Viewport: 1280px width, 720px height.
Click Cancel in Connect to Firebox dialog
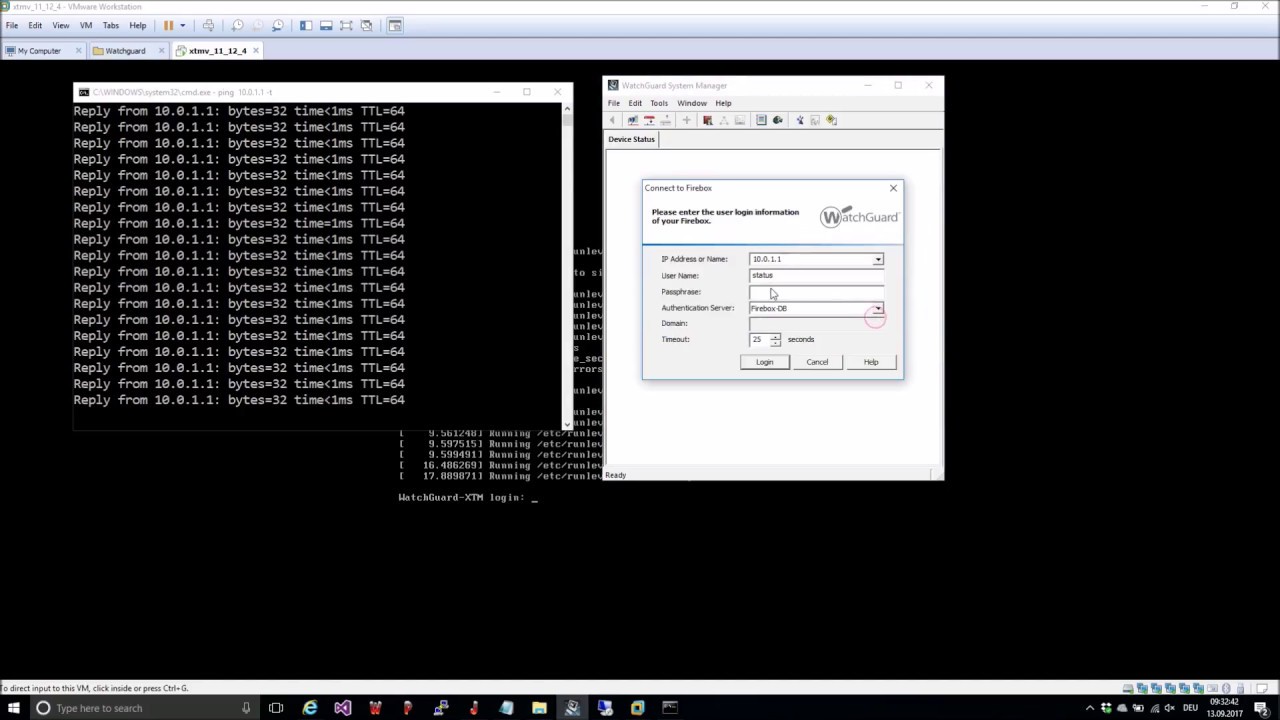click(x=817, y=362)
